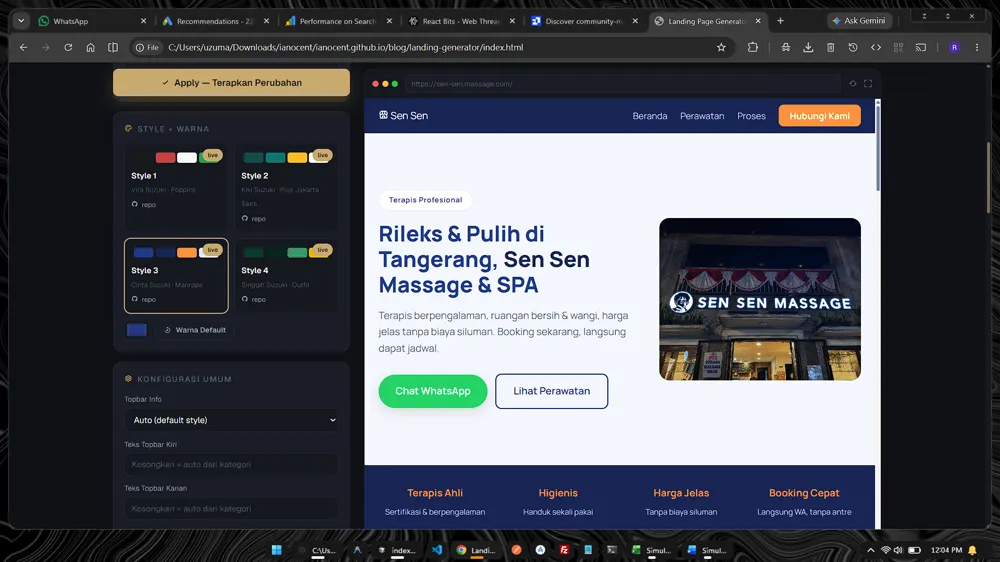Open the Extensions puzzle icon

click(x=753, y=47)
